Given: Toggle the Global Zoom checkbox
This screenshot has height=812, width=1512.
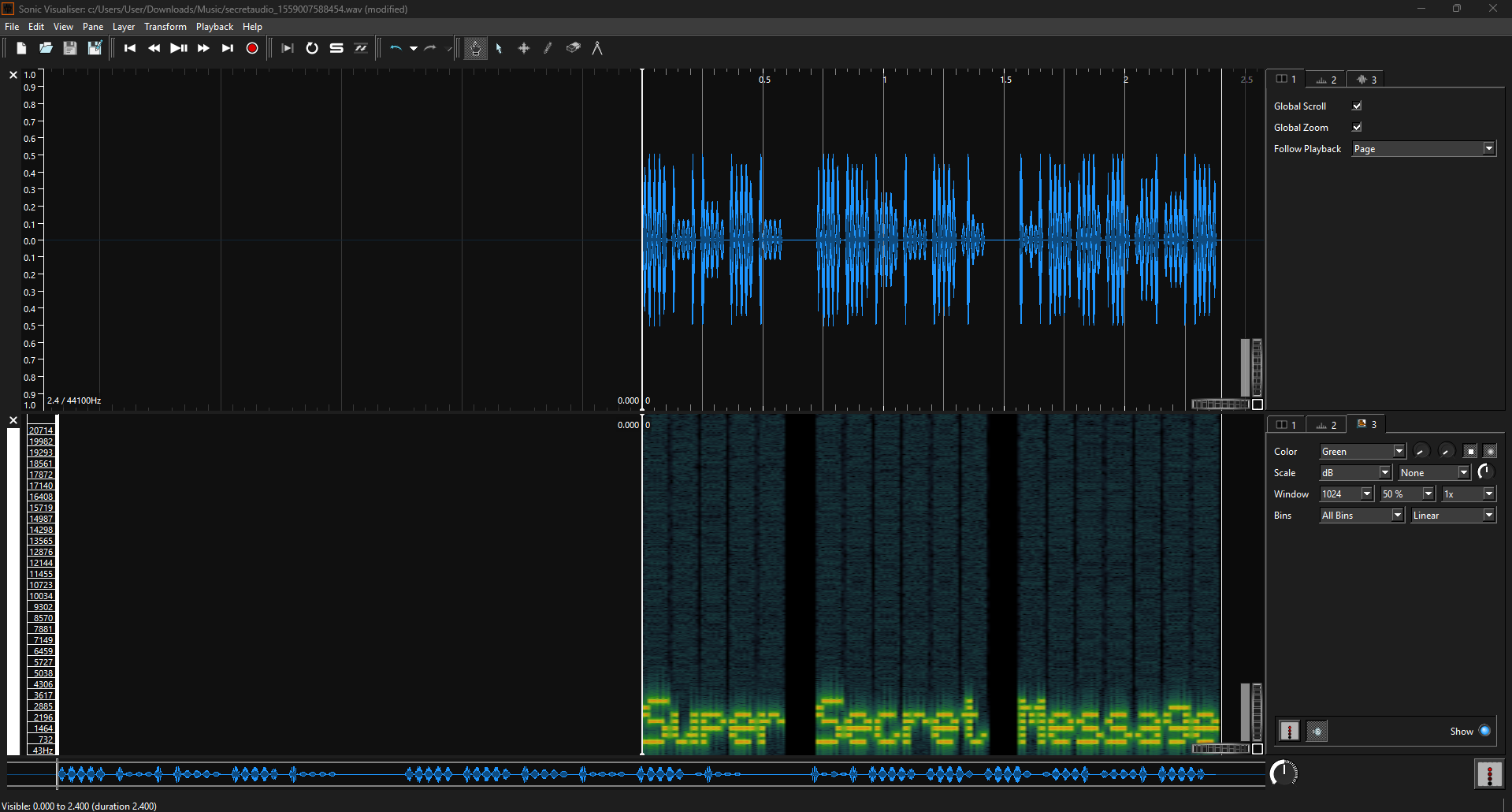Looking at the screenshot, I should click(1357, 127).
